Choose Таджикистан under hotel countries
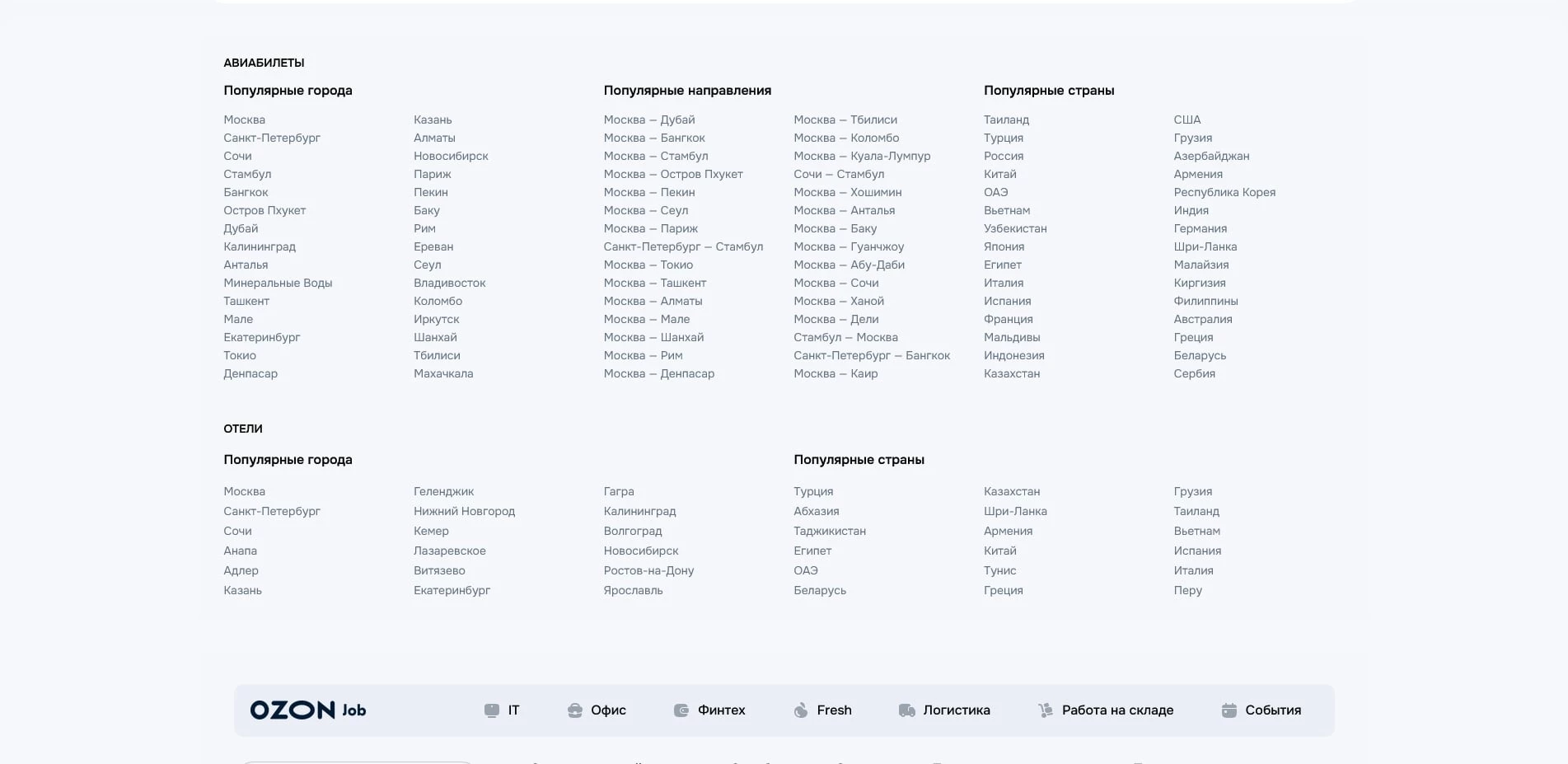The image size is (1568, 764). click(x=830, y=531)
